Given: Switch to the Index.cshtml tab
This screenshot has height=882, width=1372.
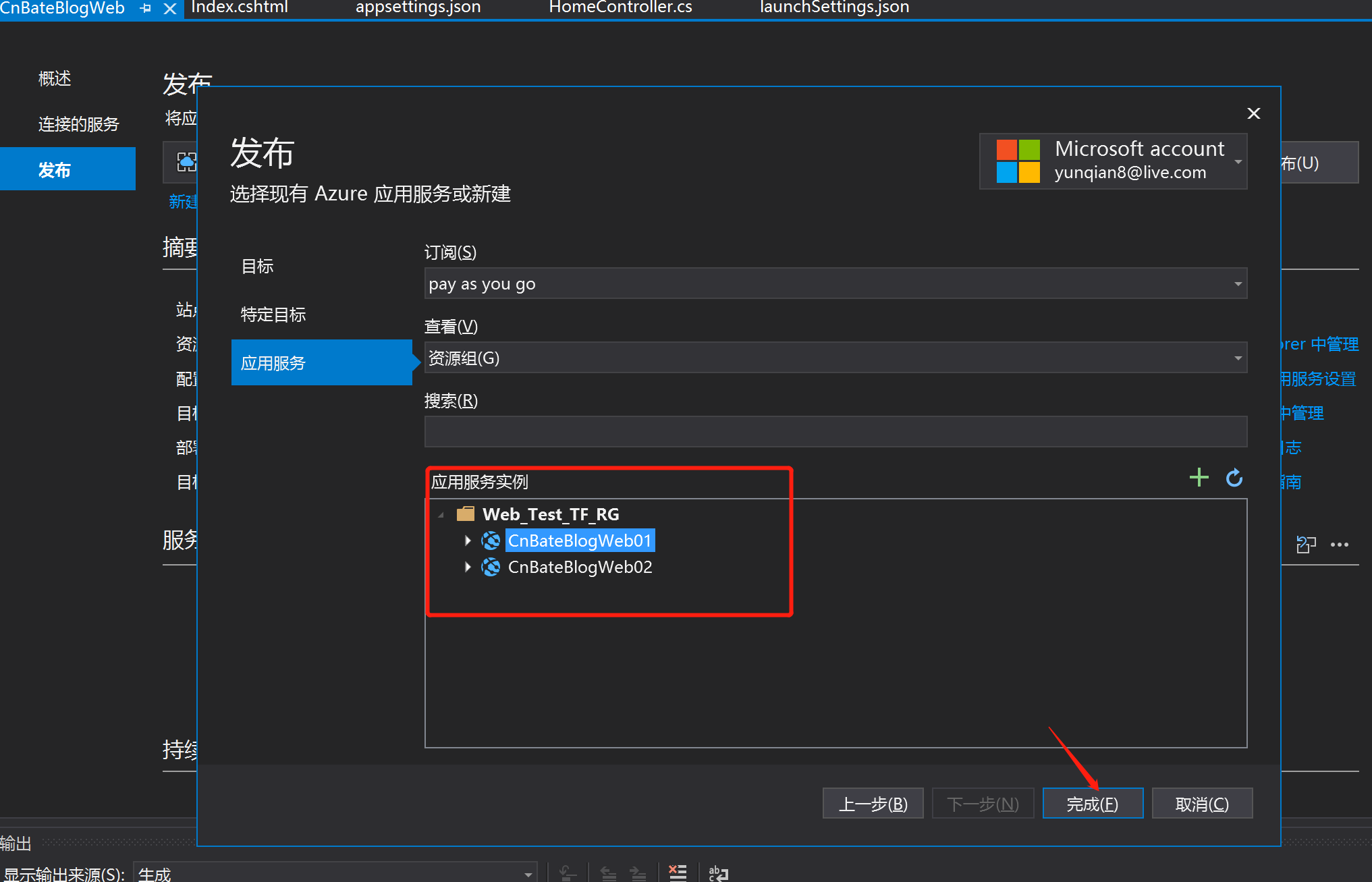Looking at the screenshot, I should pyautogui.click(x=240, y=7).
